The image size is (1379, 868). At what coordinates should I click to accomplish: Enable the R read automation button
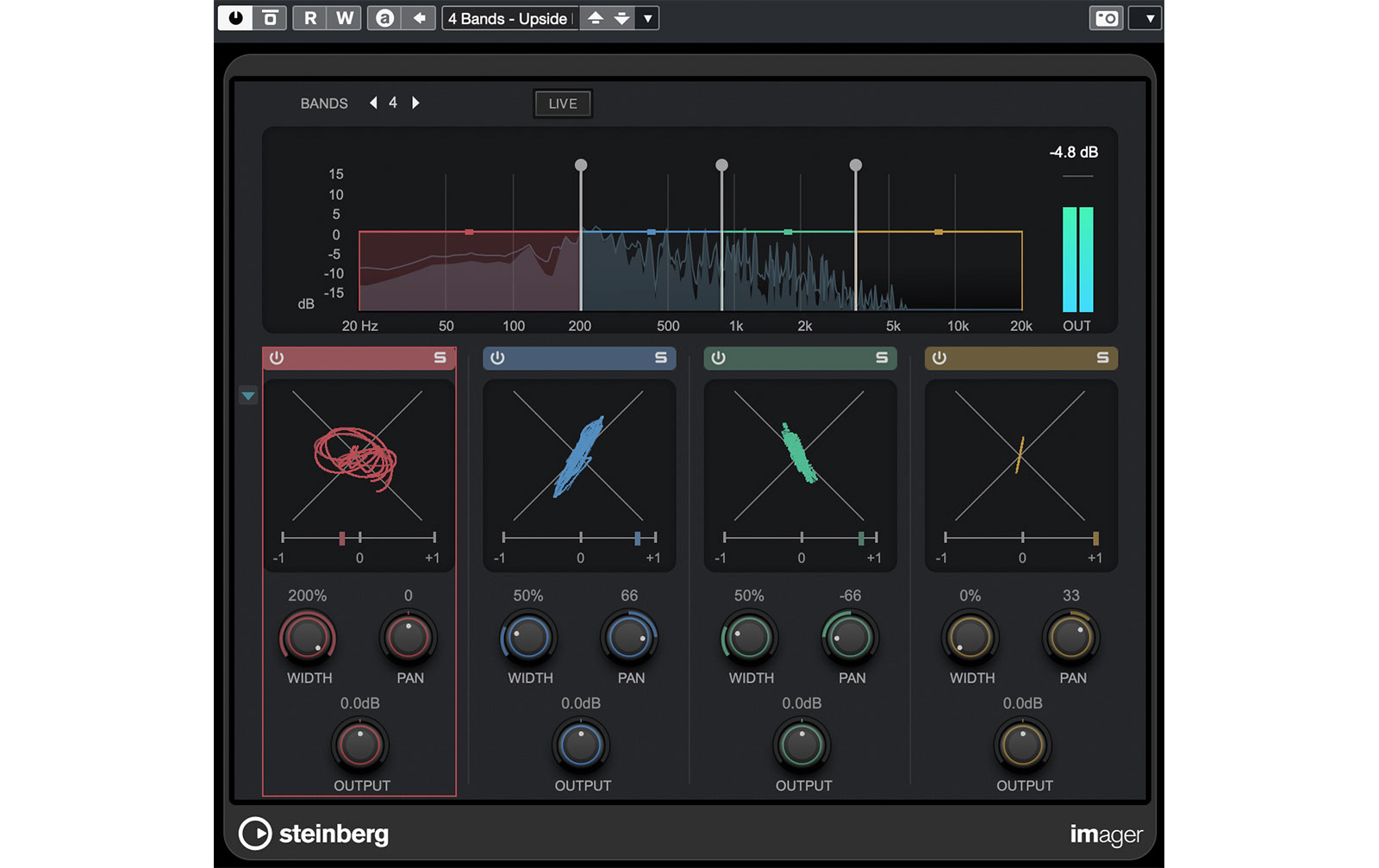[310, 18]
